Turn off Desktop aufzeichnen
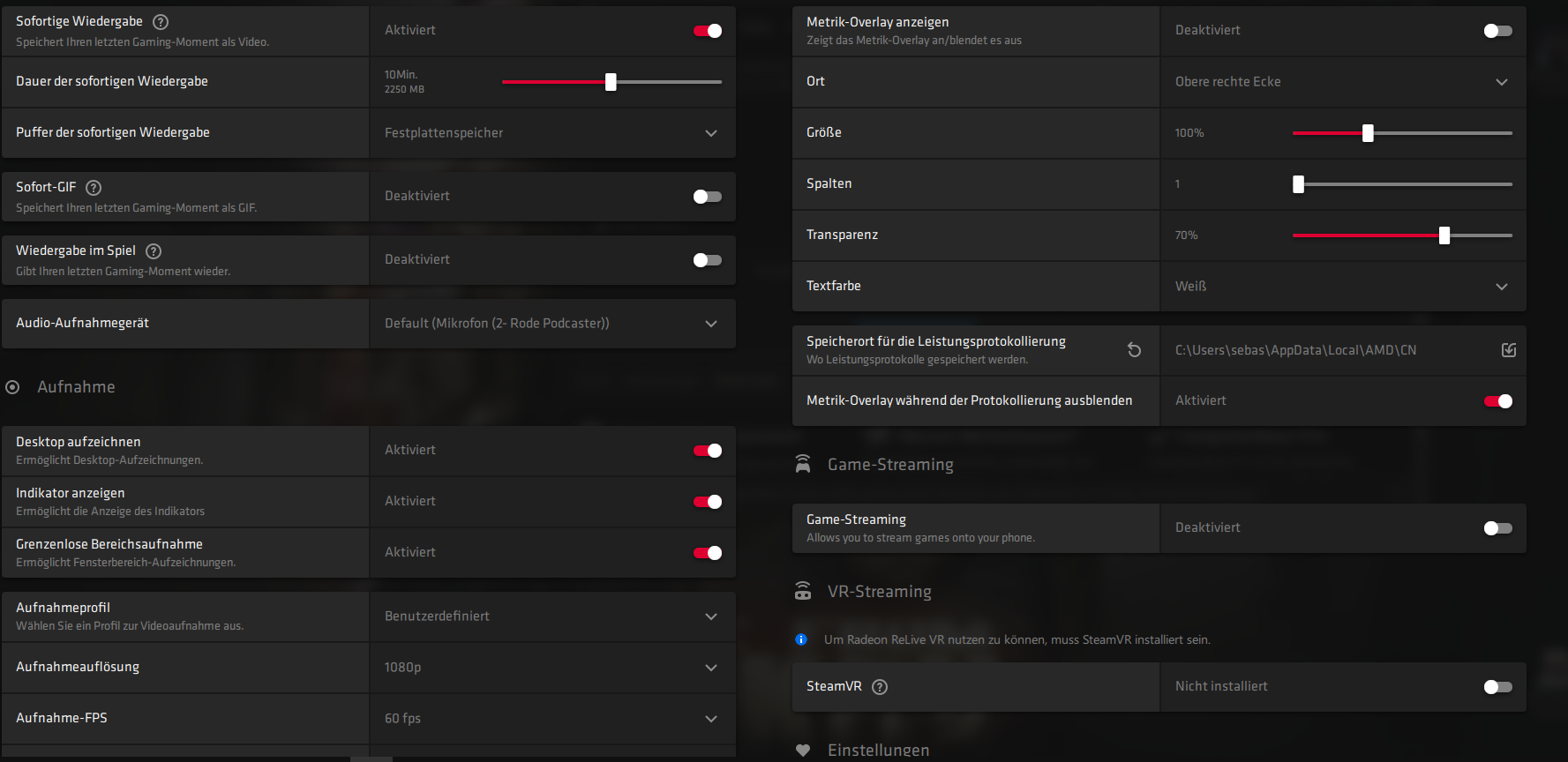Screen dimensions: 1568x762 (x=708, y=451)
